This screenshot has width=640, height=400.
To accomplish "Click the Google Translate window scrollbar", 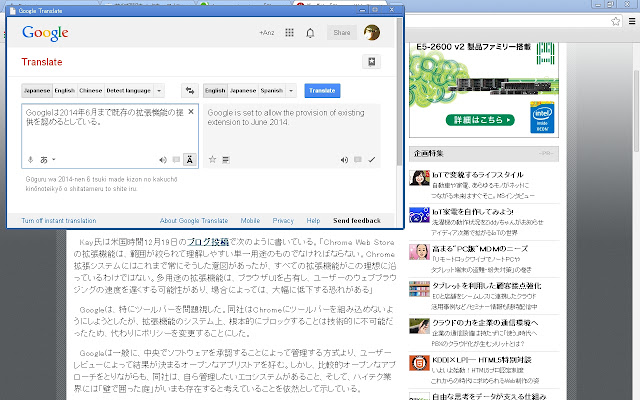I will point(399,92).
